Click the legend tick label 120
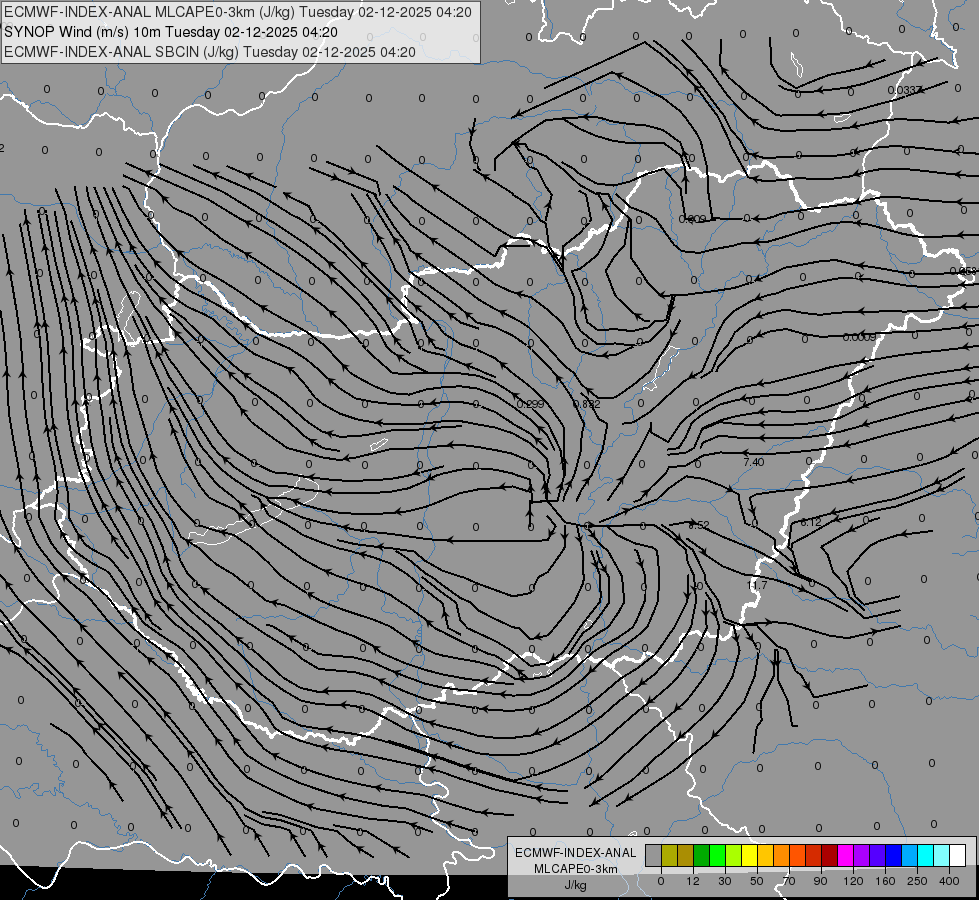Screen dimensions: 979x900 coord(854,881)
